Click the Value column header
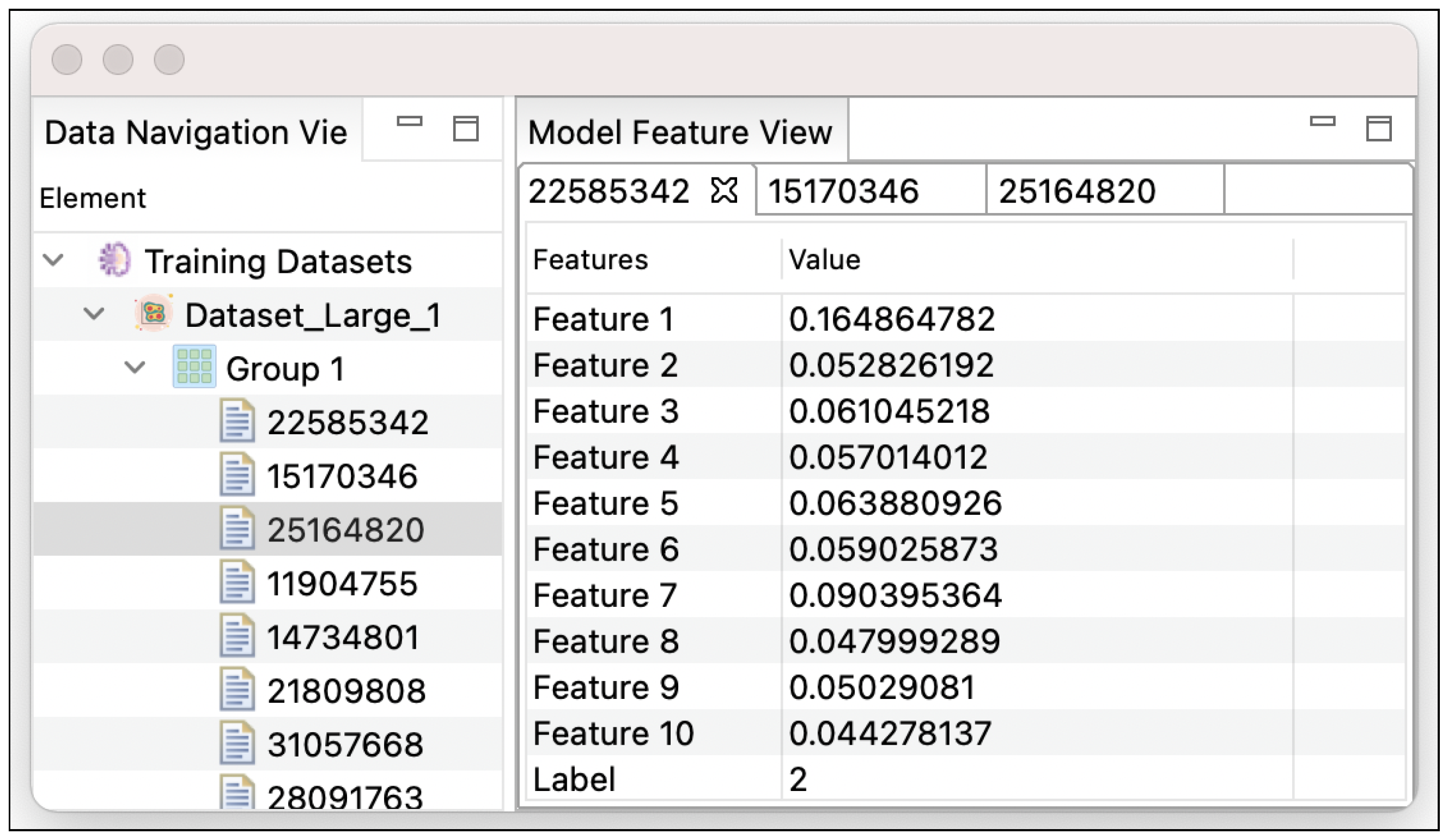 click(824, 260)
